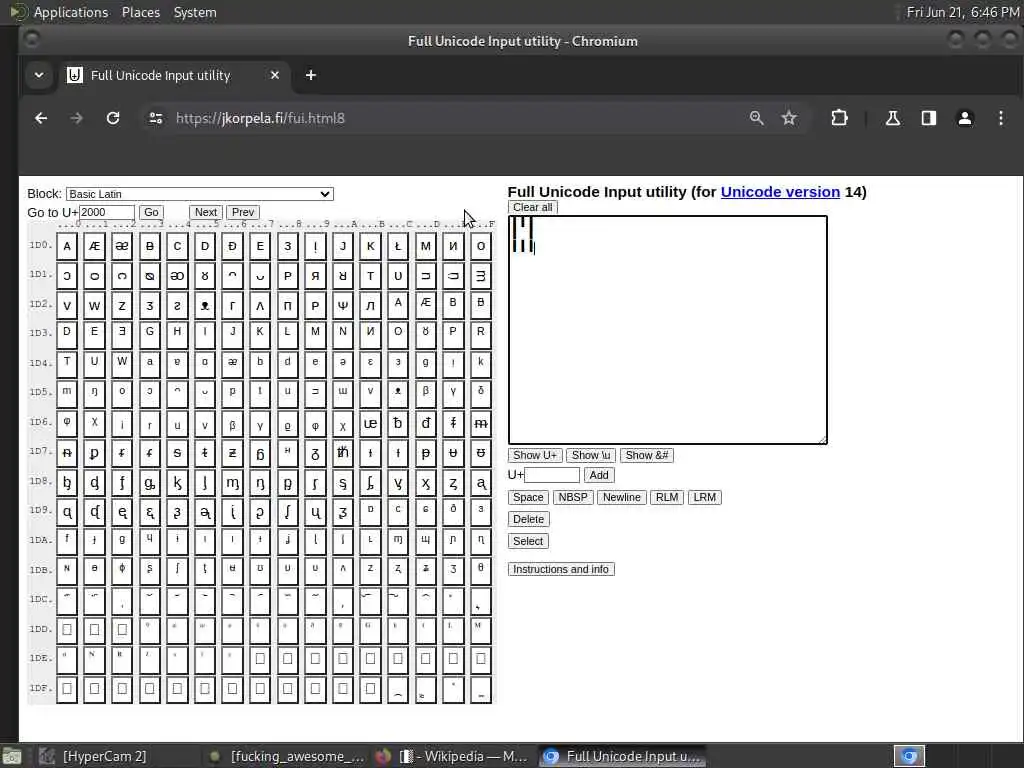Switch to Full Unicode Input taskbar entry
The image size is (1024, 768).
point(622,756)
